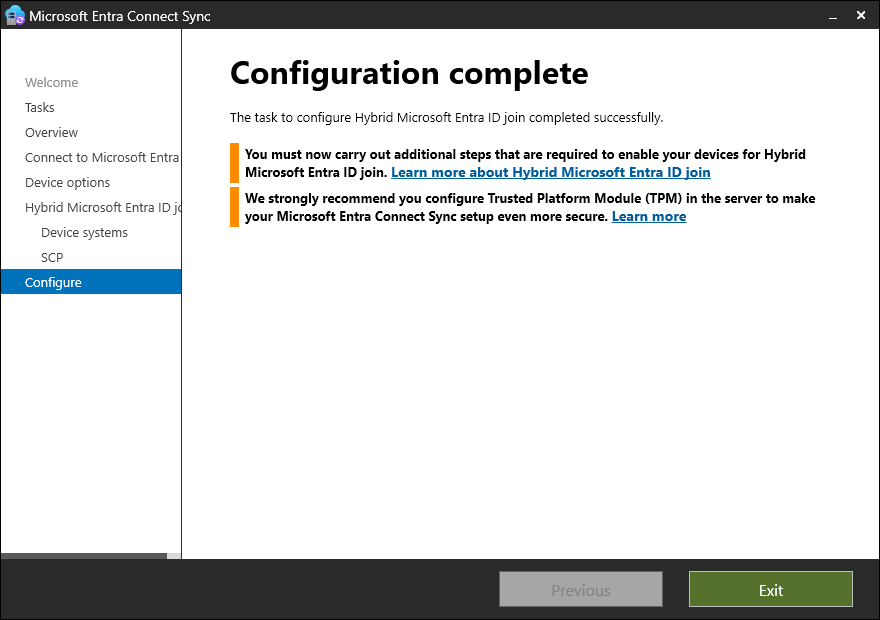This screenshot has height=620, width=880.
Task: Click the Microsoft Entra Connect Sync app icon
Action: [15, 16]
